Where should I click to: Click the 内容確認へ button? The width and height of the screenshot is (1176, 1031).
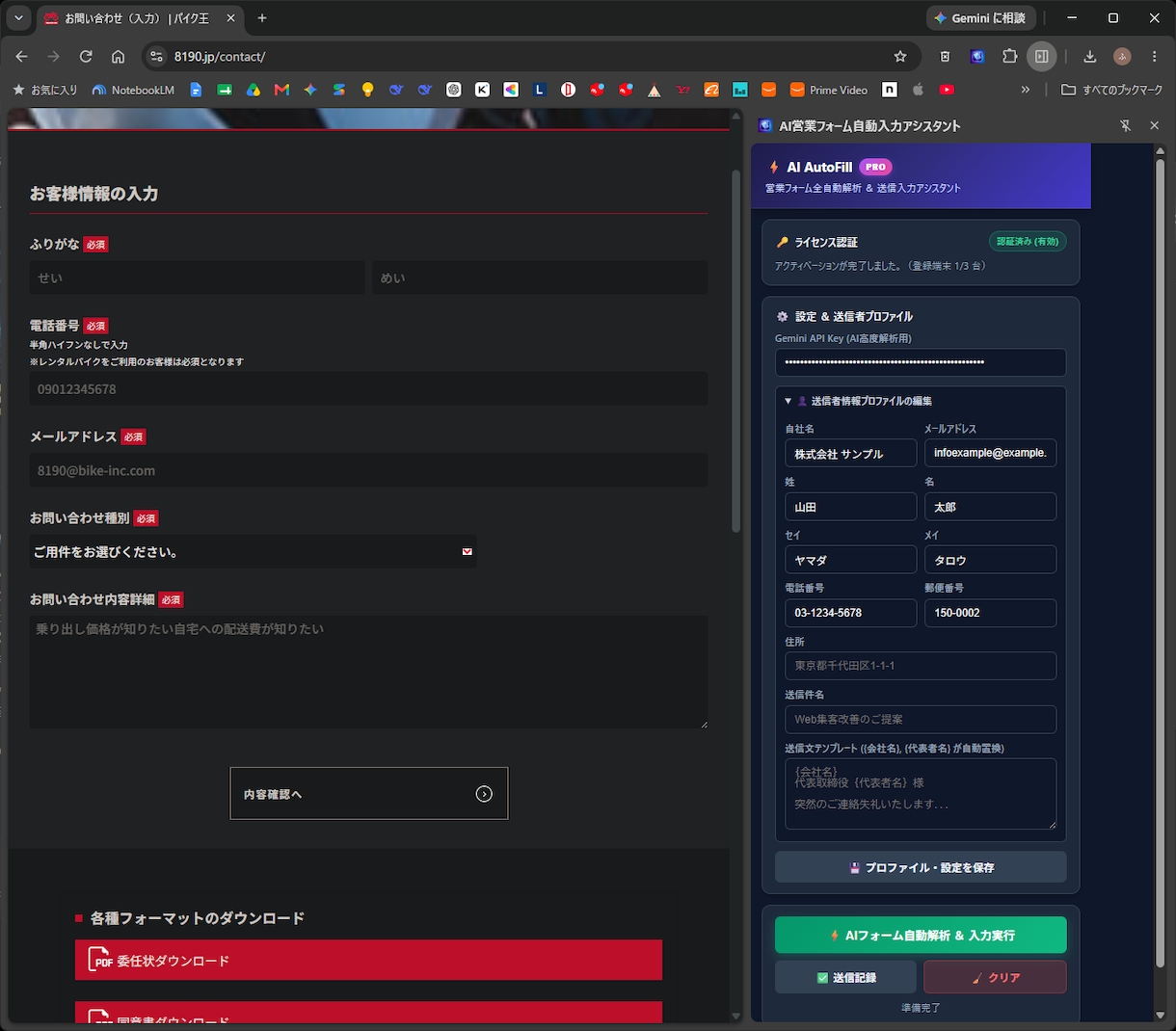tap(368, 794)
